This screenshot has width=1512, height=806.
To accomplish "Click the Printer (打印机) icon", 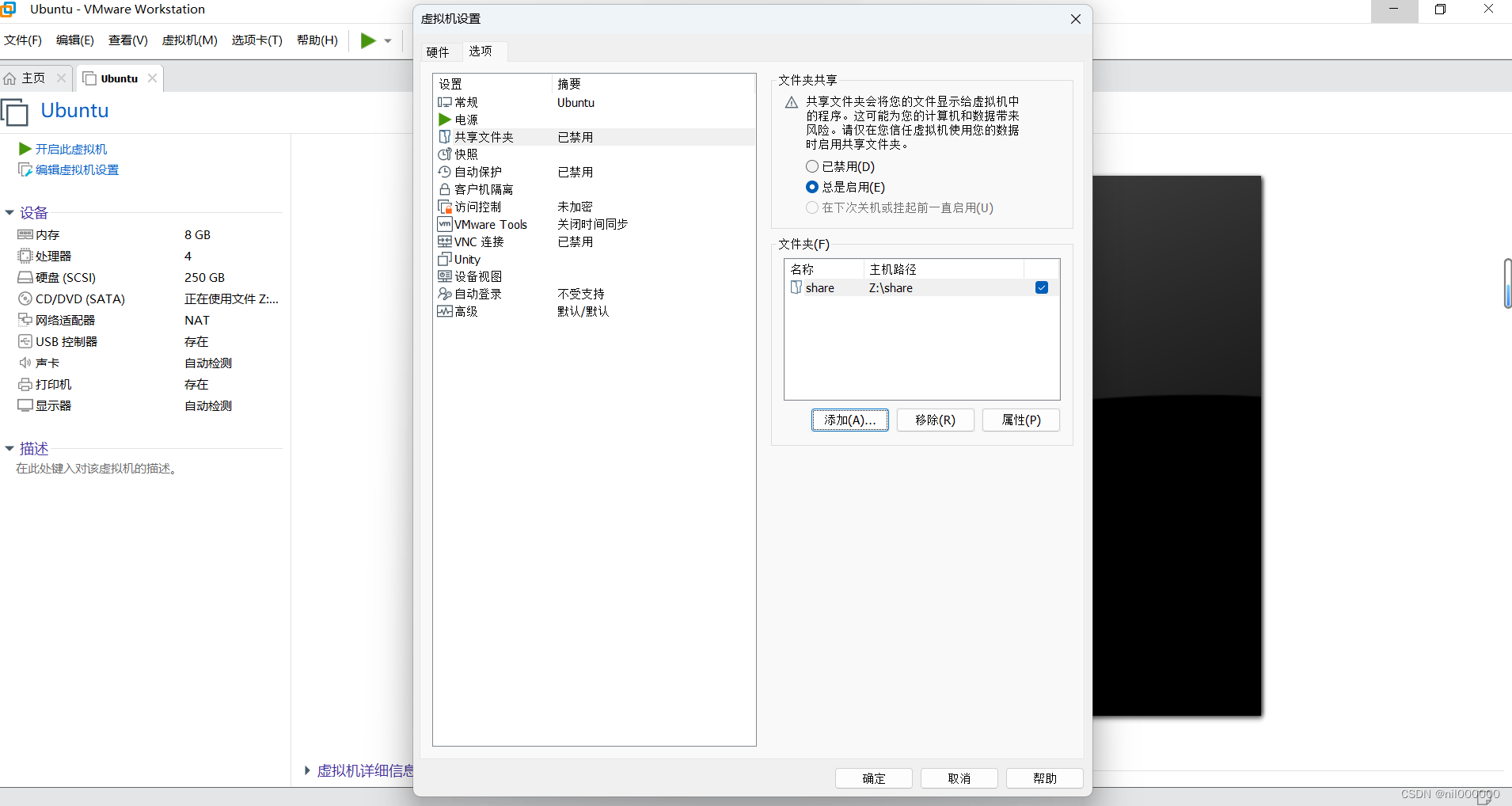I will pyautogui.click(x=25, y=384).
